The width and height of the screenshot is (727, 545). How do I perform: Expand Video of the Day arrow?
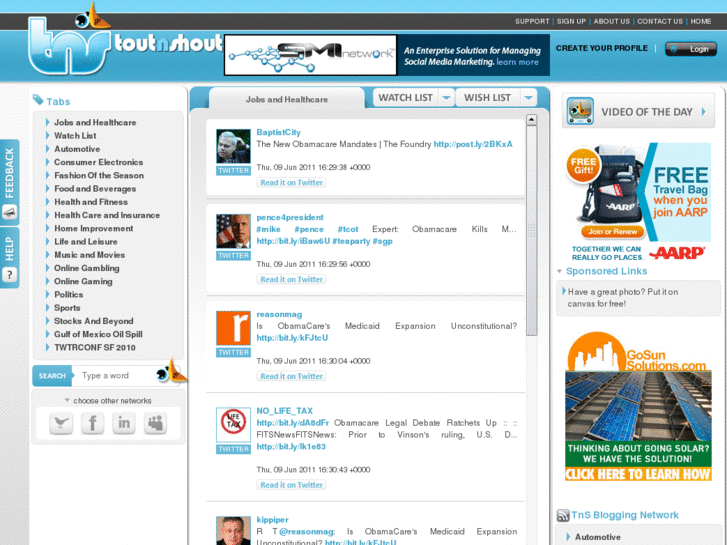tap(704, 111)
